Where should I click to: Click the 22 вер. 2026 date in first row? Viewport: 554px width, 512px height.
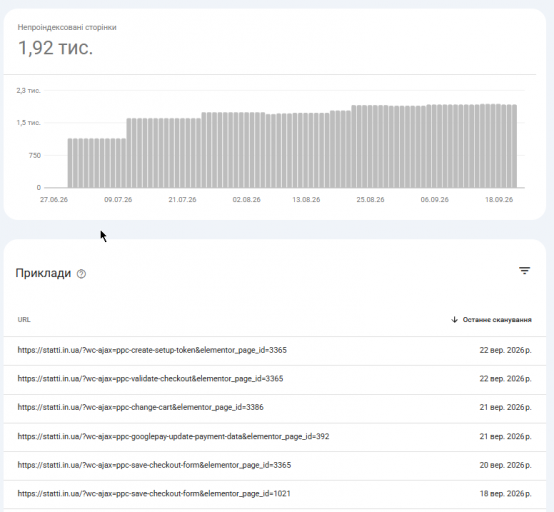(505, 350)
